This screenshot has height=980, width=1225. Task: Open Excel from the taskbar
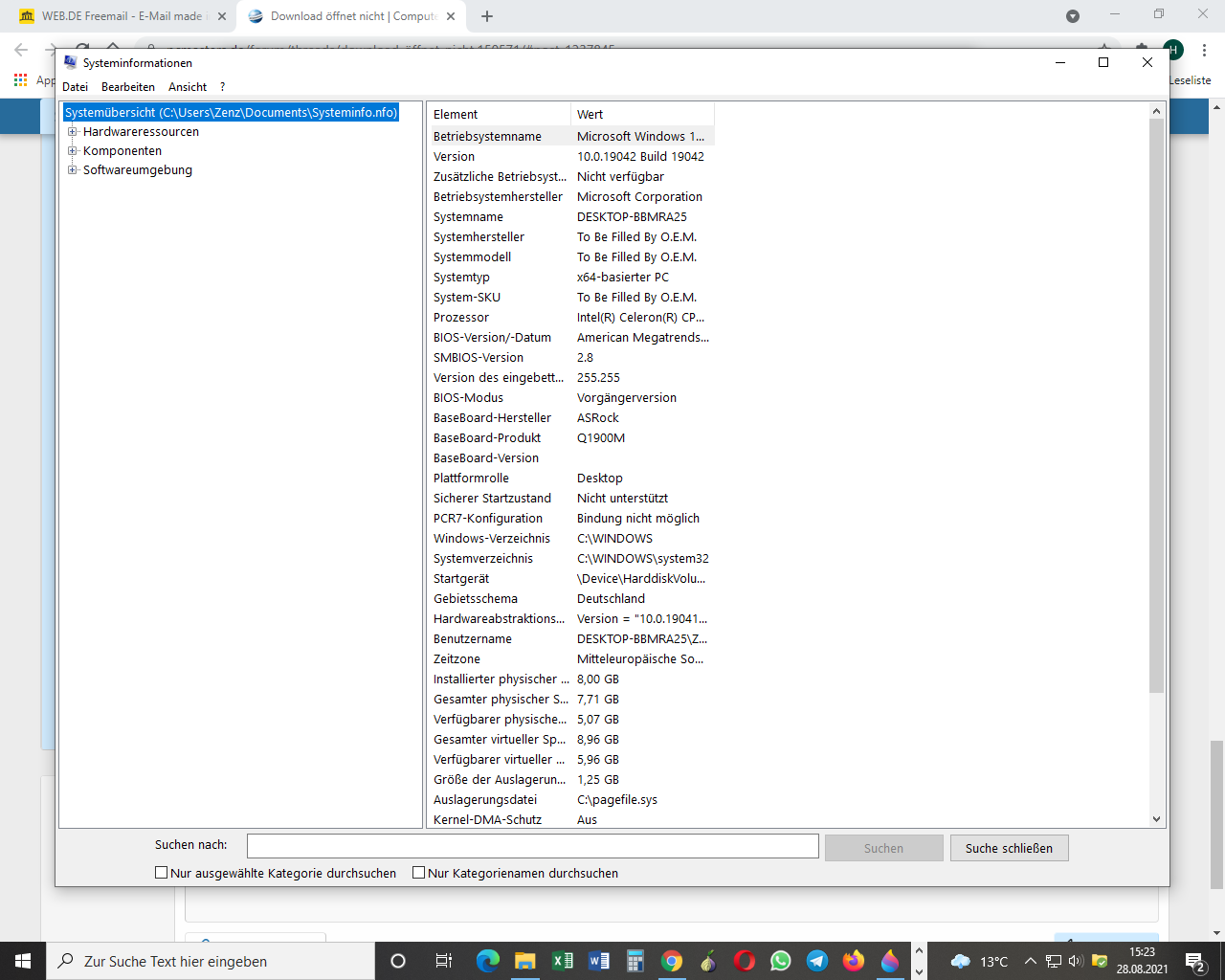pos(562,961)
